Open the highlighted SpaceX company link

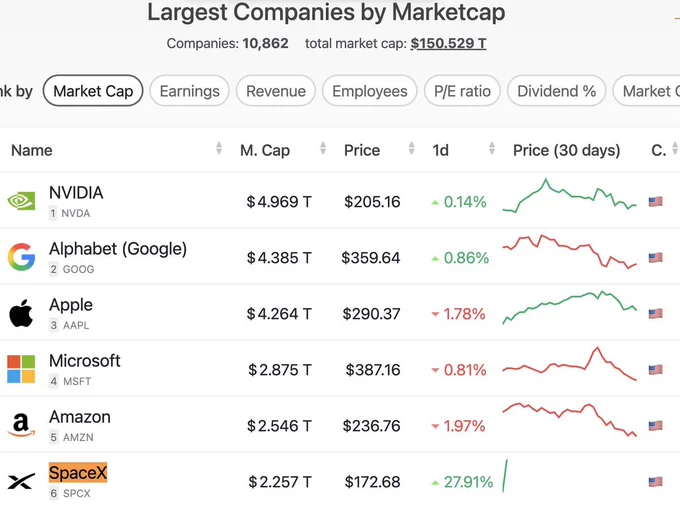tap(78, 472)
